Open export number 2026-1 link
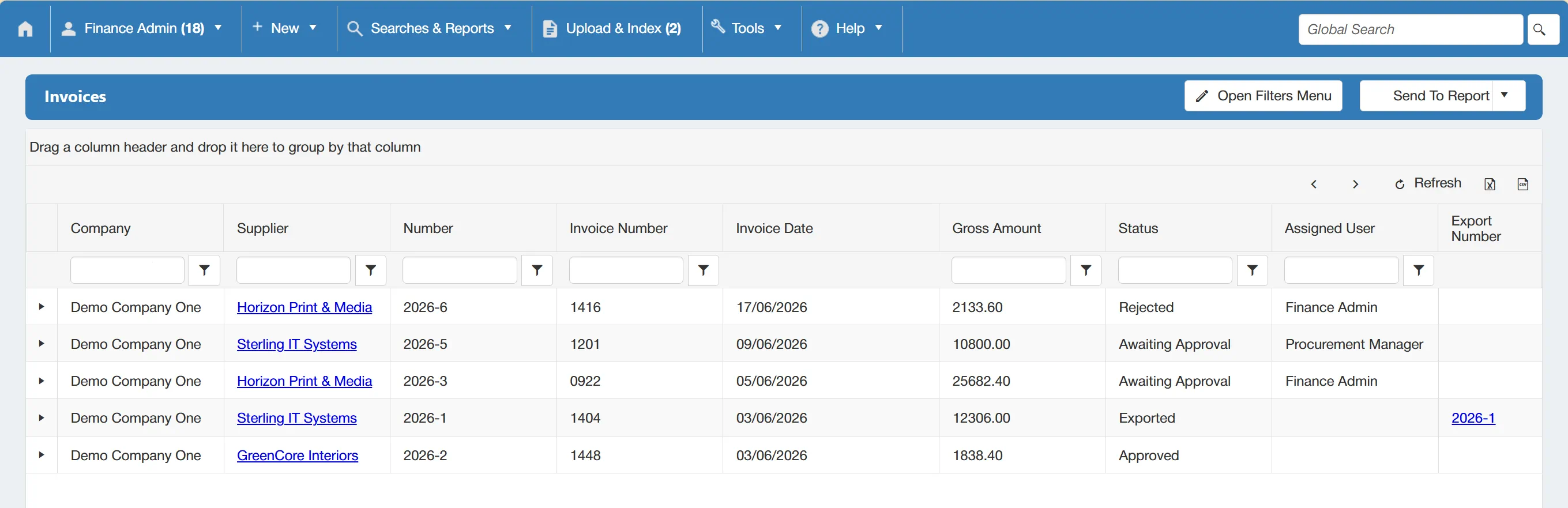This screenshot has width=1568, height=508. pyautogui.click(x=1472, y=418)
